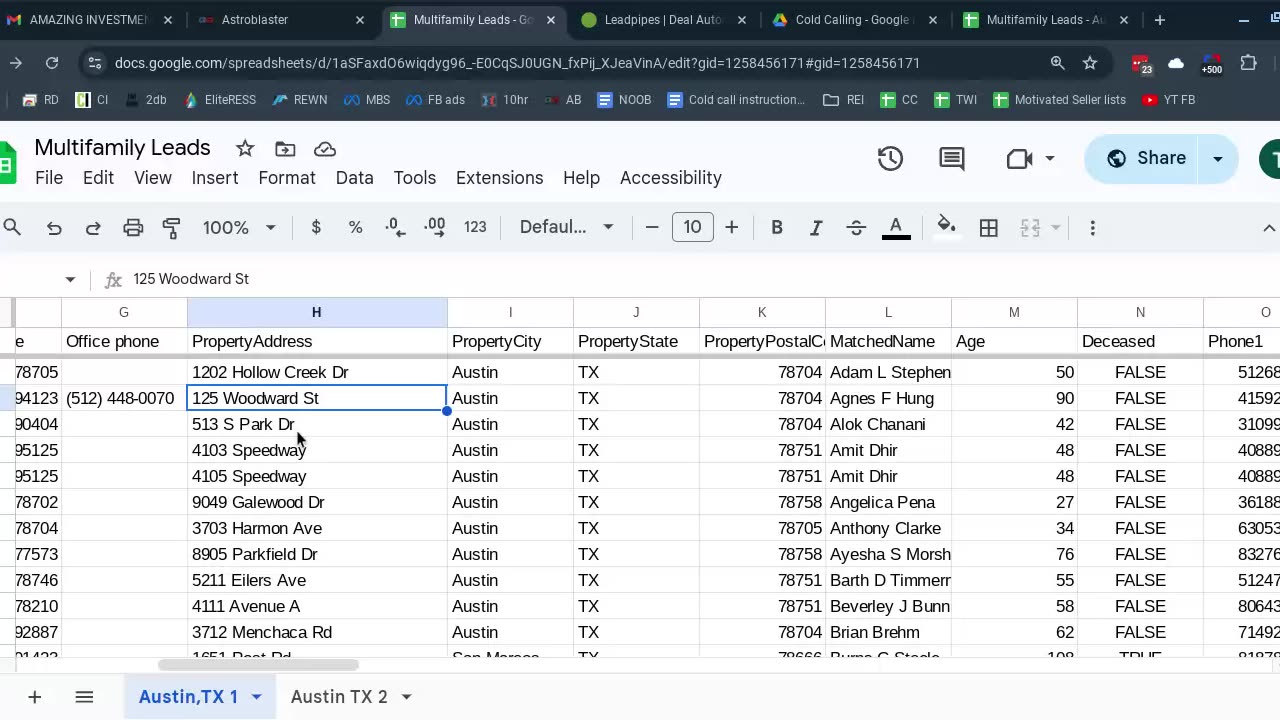Hide the menus with the collapse arrow

click(1269, 228)
